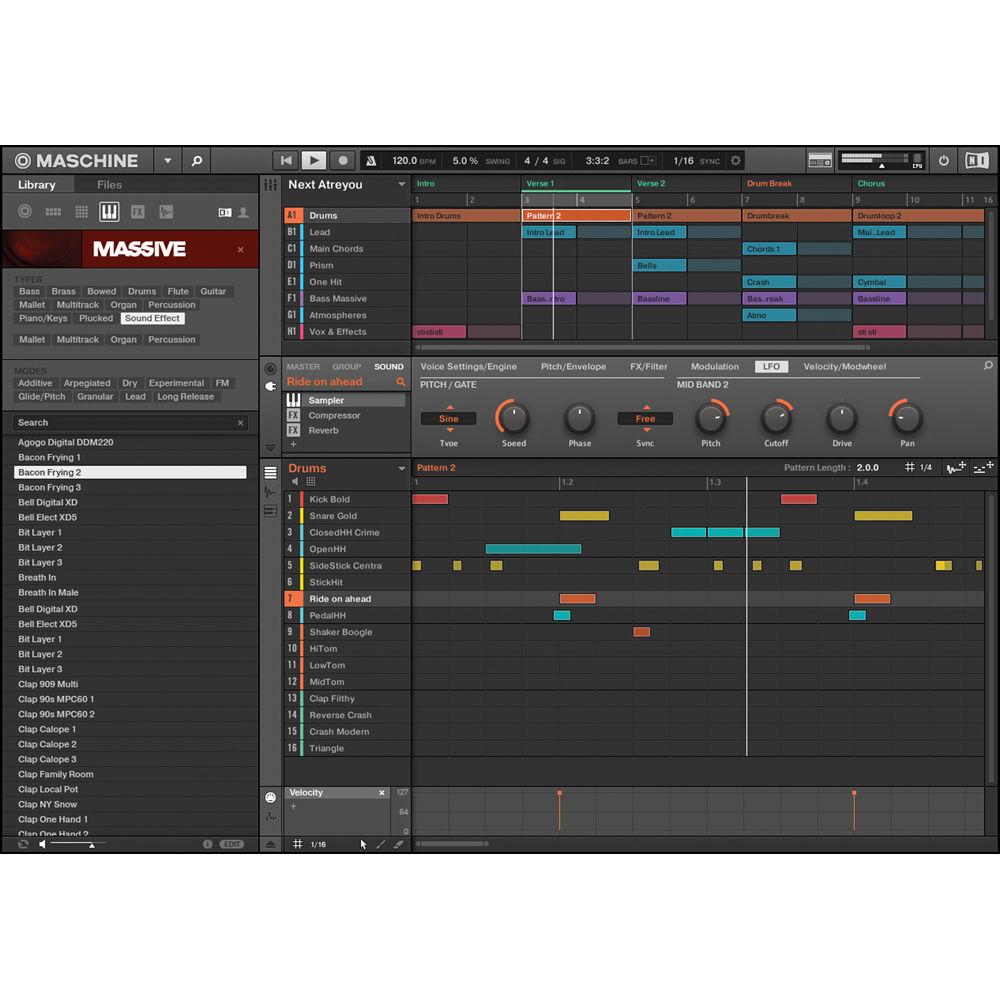Click the search magnifier next to Ride on ahead
Screen dimensions: 1000x1000
tap(401, 382)
